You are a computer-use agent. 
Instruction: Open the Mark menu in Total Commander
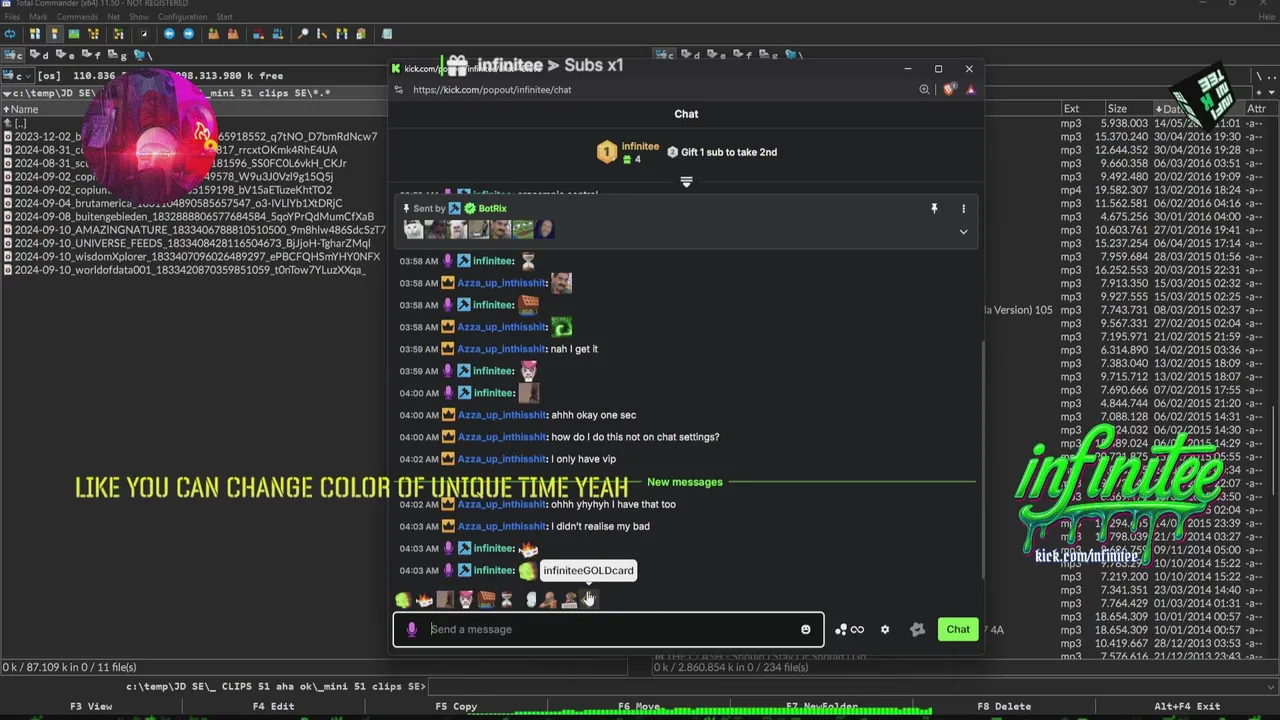38,17
